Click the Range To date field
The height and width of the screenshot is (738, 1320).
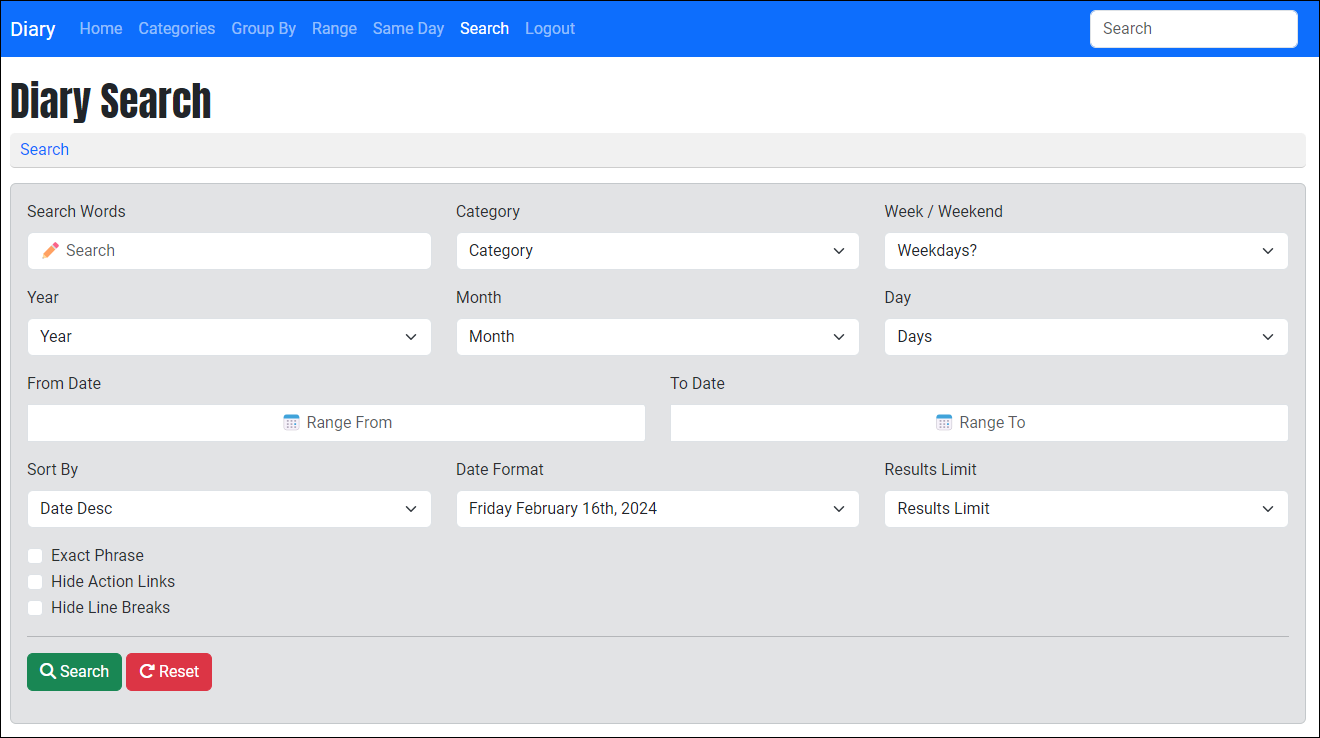[979, 423]
